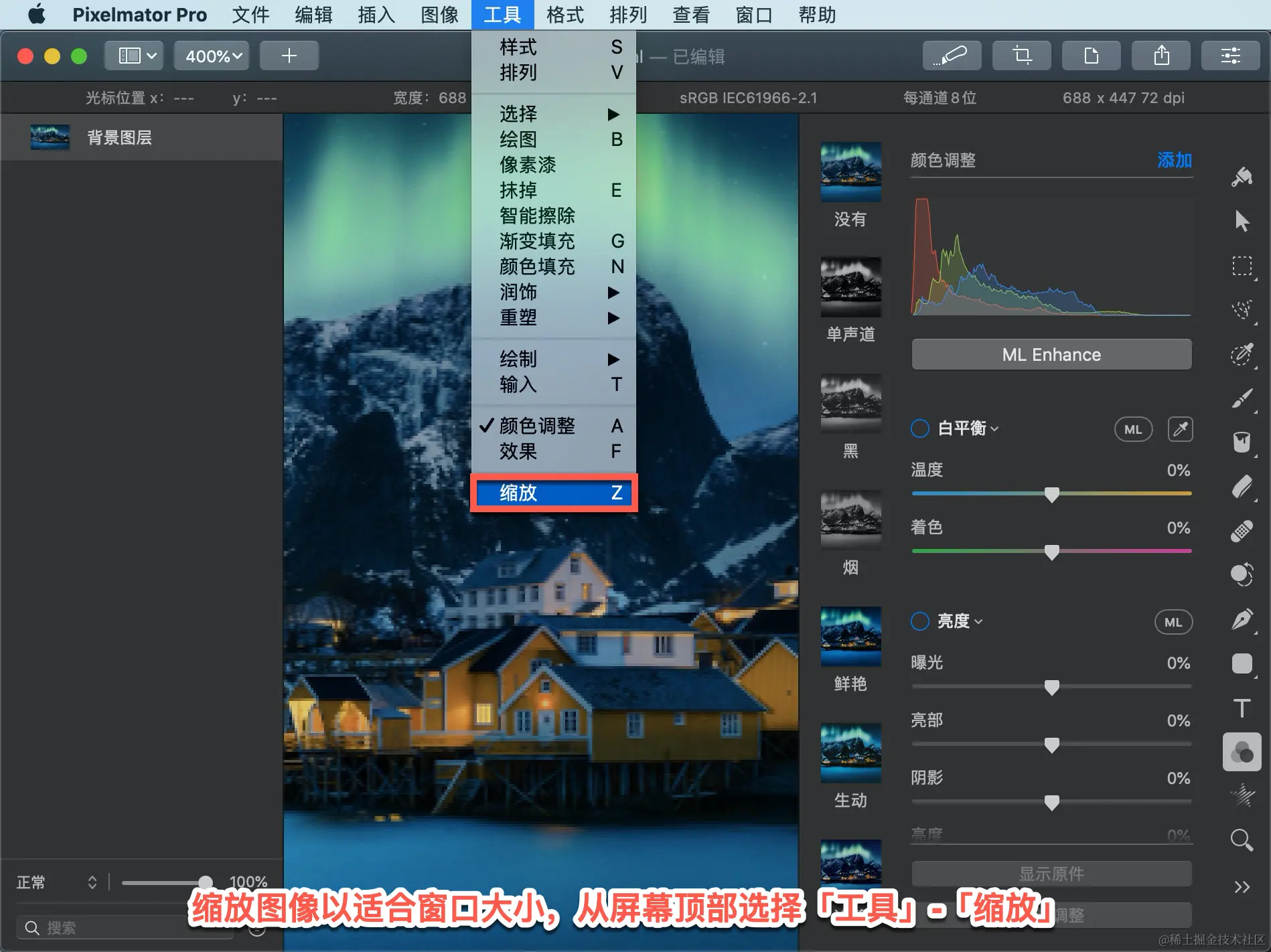Apply the 单声道 preset thumbnail

coord(850,287)
